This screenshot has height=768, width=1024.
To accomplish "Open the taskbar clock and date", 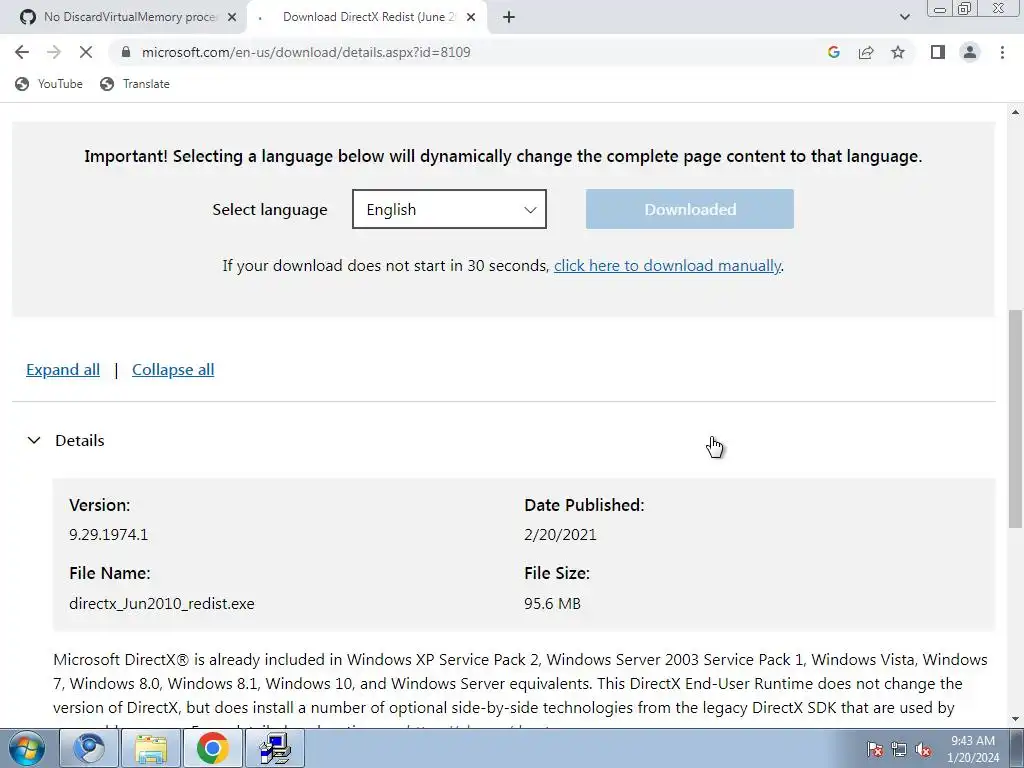I will pyautogui.click(x=973, y=749).
